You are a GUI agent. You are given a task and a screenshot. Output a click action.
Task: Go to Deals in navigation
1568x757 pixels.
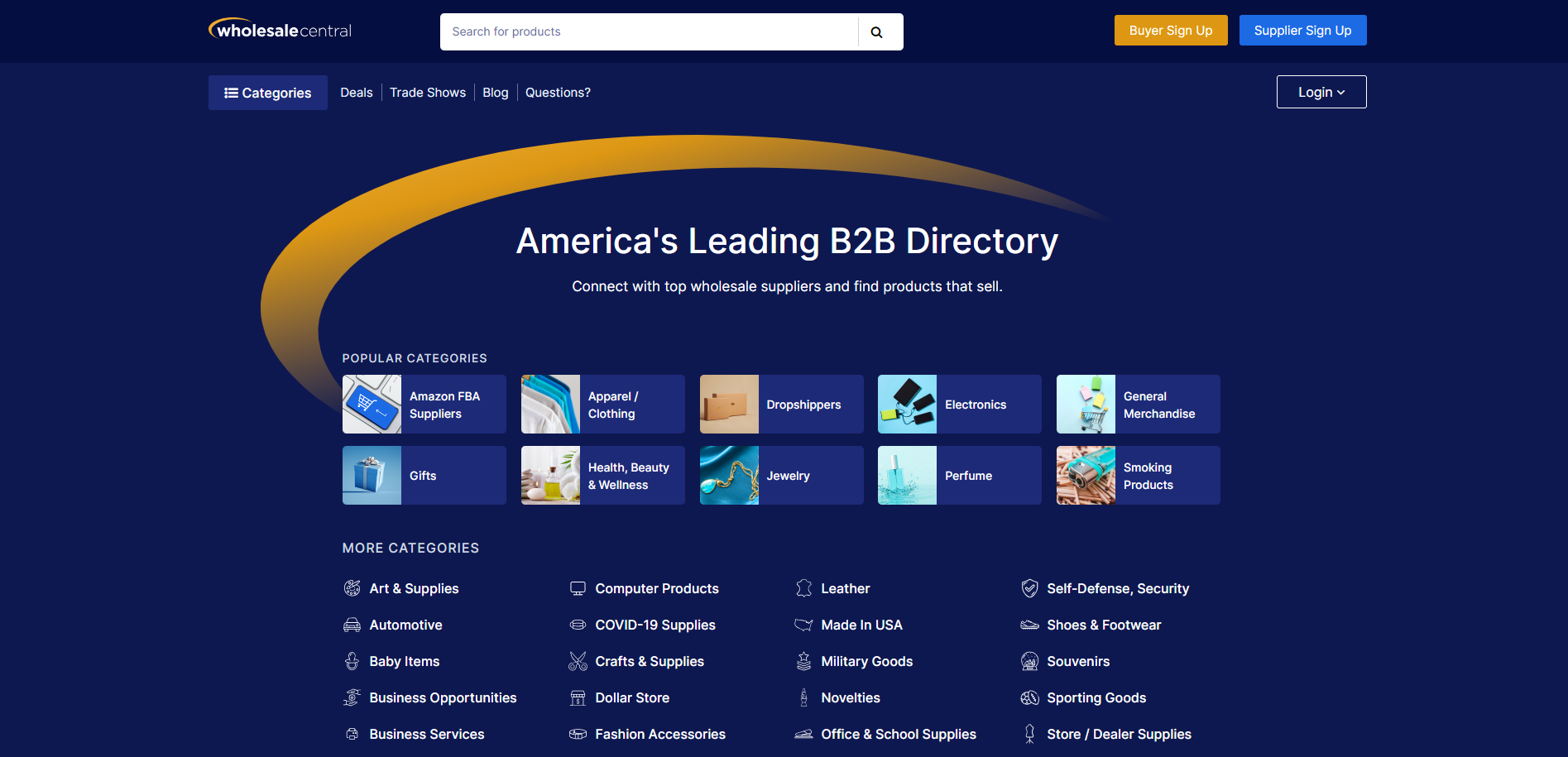[x=357, y=93]
